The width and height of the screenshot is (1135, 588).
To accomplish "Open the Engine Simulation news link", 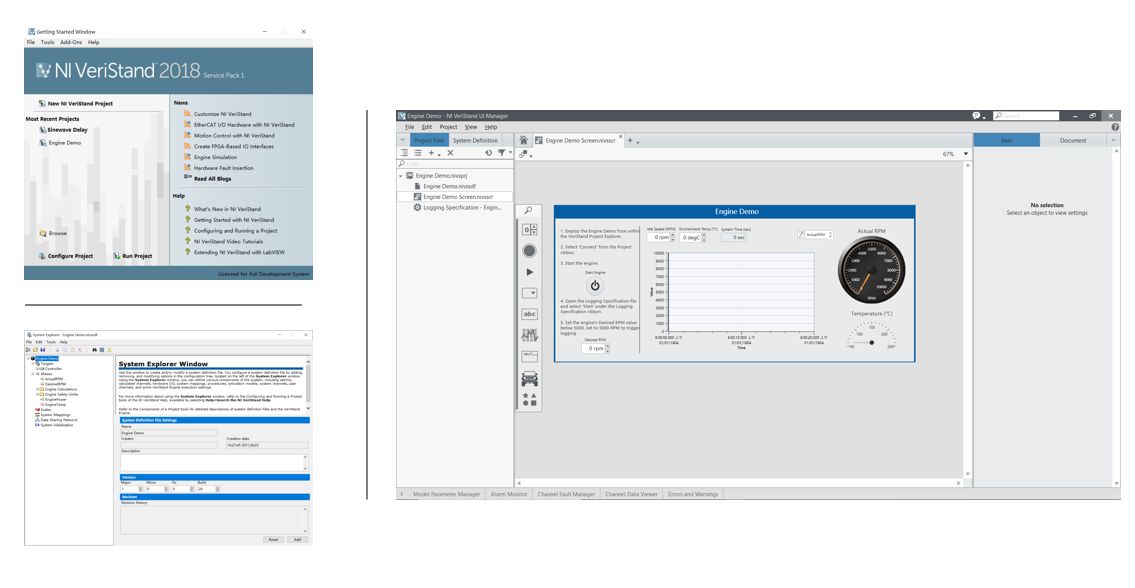I will pyautogui.click(x=215, y=156).
